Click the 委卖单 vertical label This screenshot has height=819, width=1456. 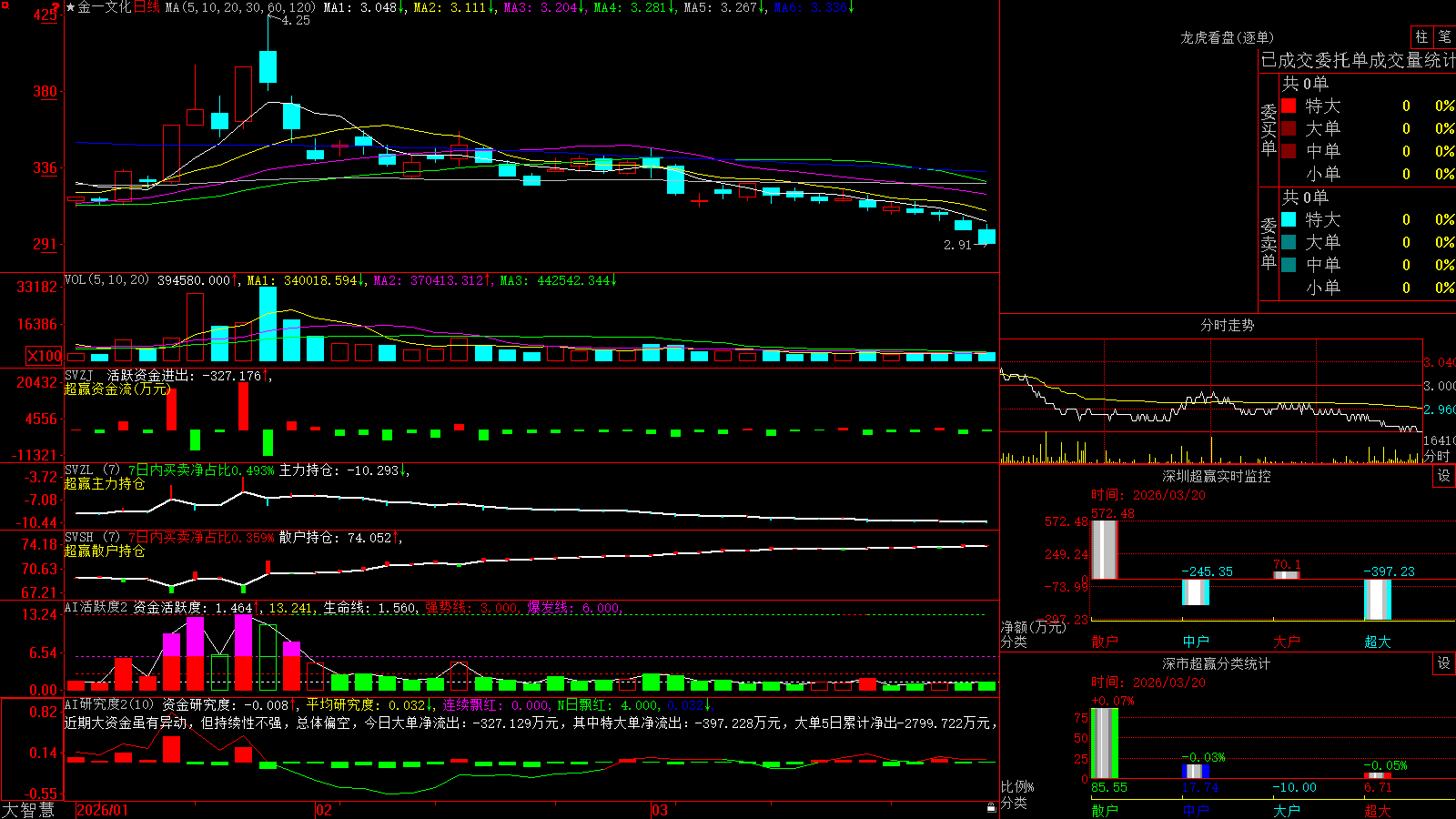pos(1269,244)
